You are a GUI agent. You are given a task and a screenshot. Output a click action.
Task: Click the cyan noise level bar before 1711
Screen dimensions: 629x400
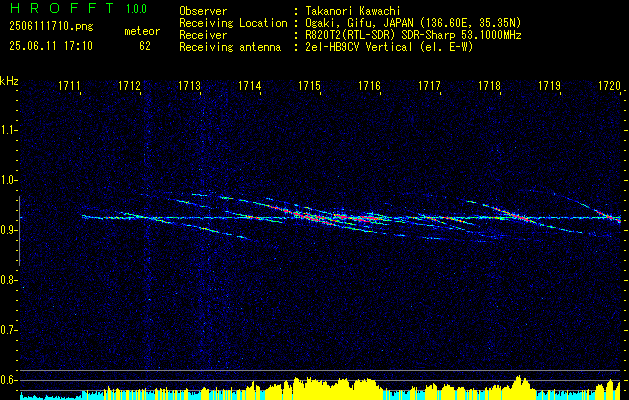[x=51, y=397]
